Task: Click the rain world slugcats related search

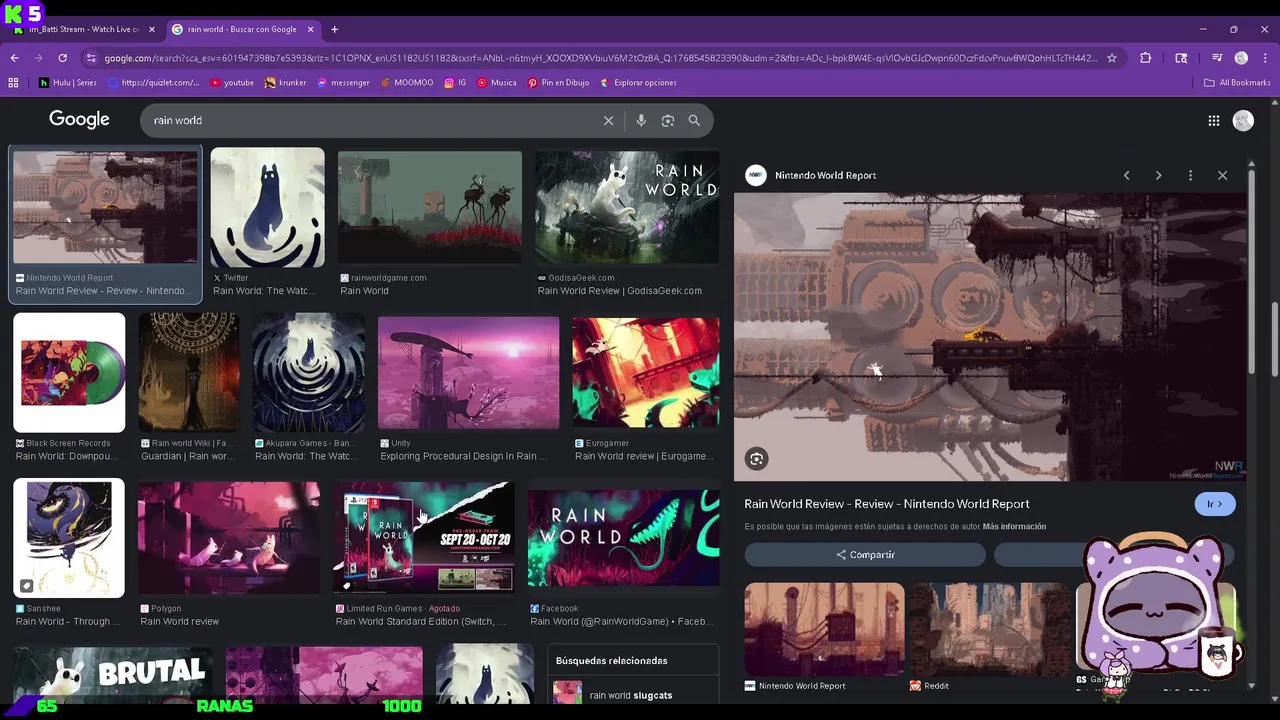Action: (633, 695)
